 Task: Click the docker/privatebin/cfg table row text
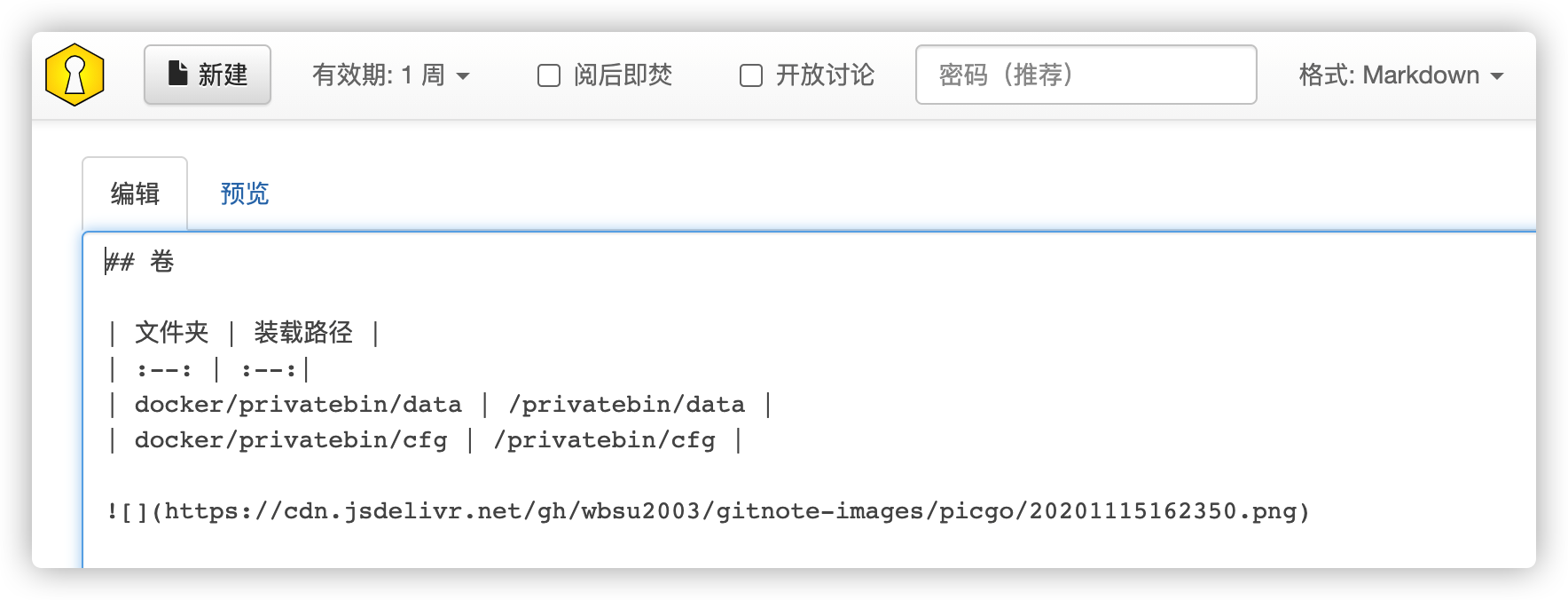pos(425,440)
